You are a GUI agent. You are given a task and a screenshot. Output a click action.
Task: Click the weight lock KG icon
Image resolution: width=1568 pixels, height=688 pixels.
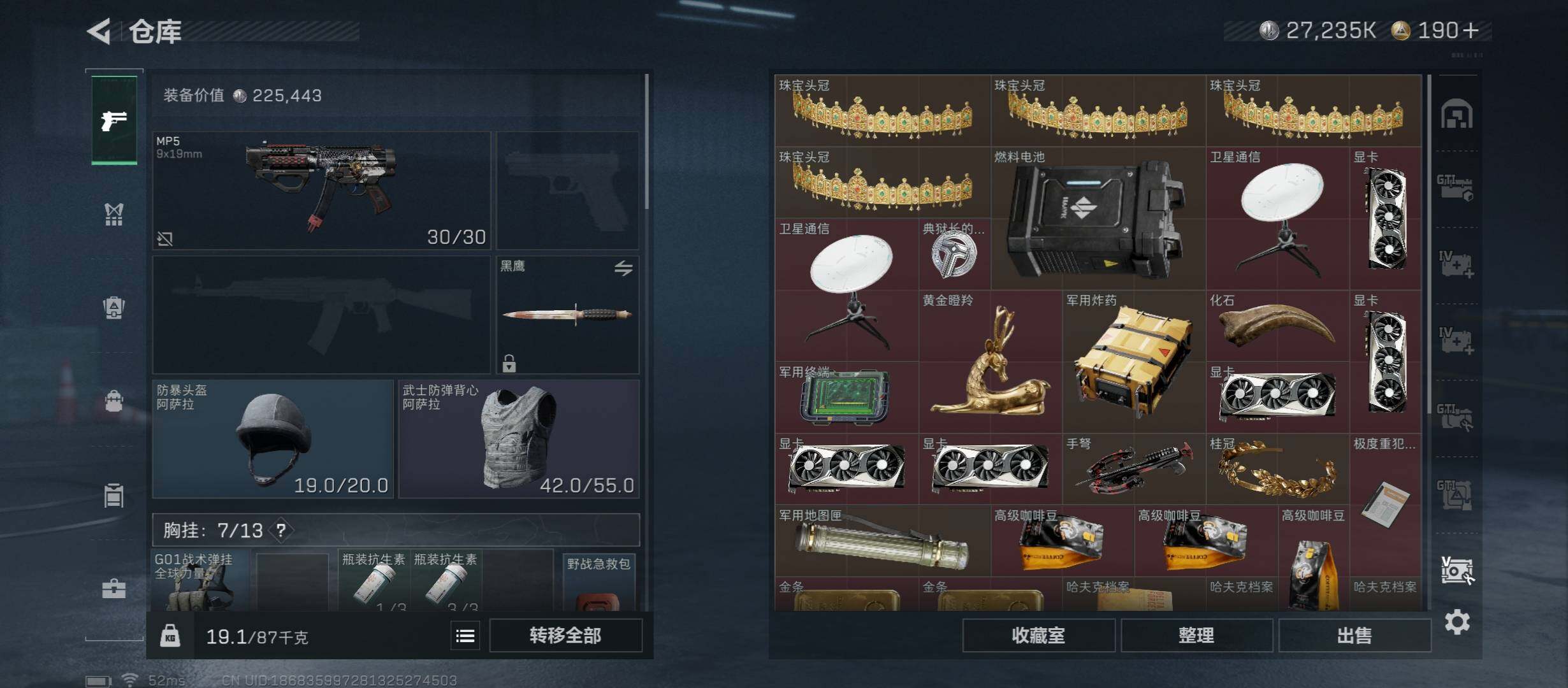pos(170,636)
